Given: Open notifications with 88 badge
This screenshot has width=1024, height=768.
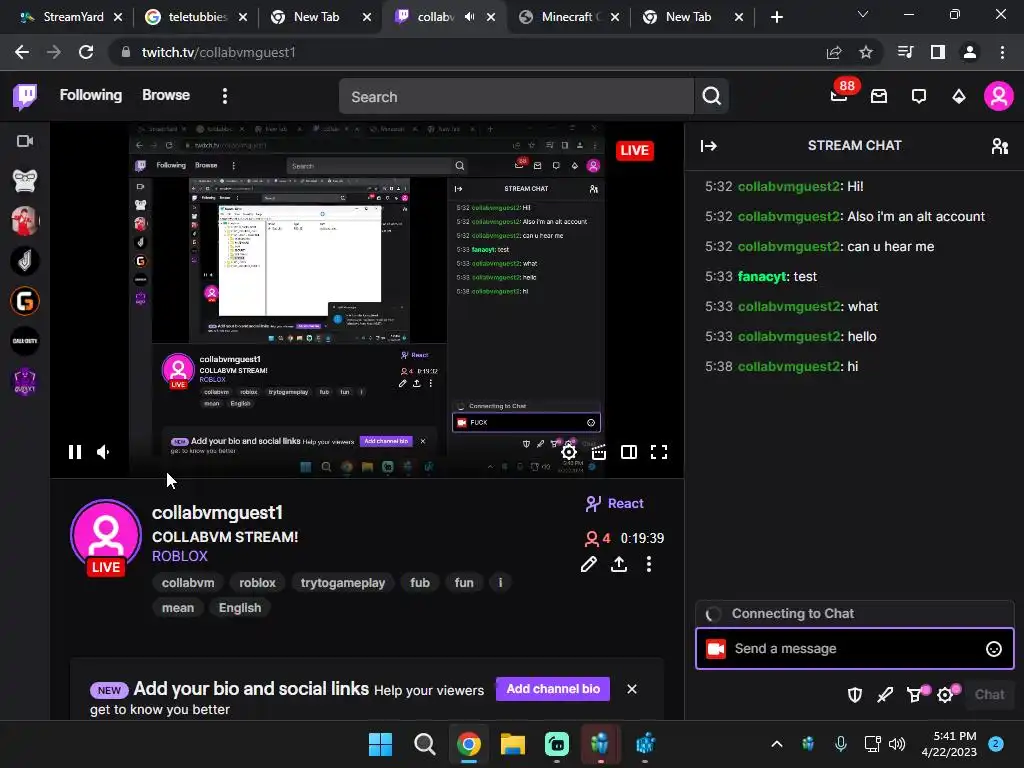Looking at the screenshot, I should (839, 96).
